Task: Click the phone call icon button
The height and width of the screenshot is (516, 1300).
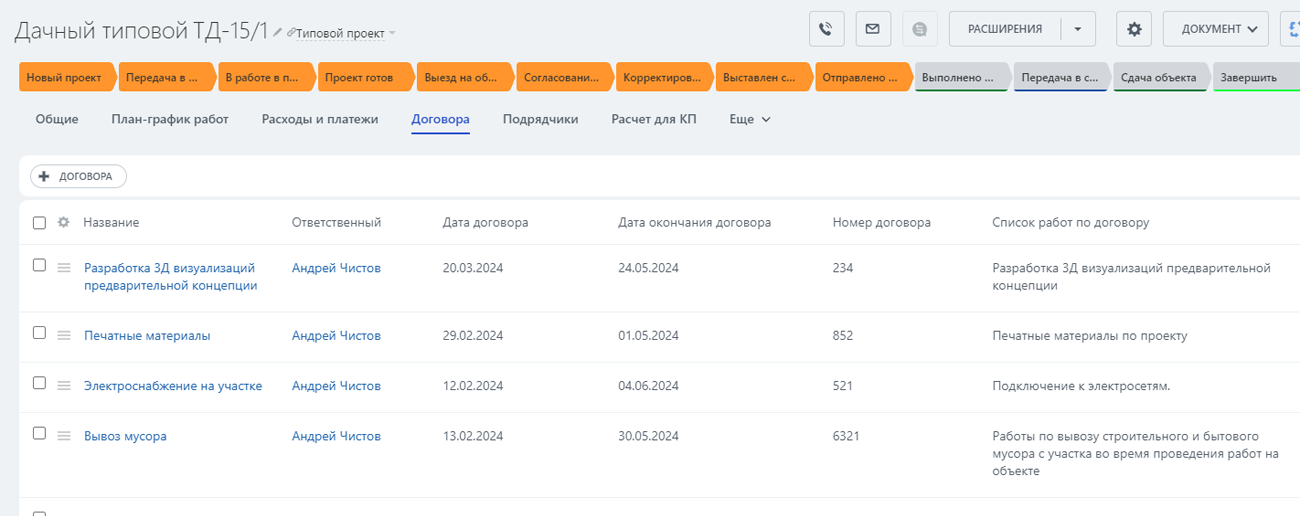Action: (x=826, y=29)
